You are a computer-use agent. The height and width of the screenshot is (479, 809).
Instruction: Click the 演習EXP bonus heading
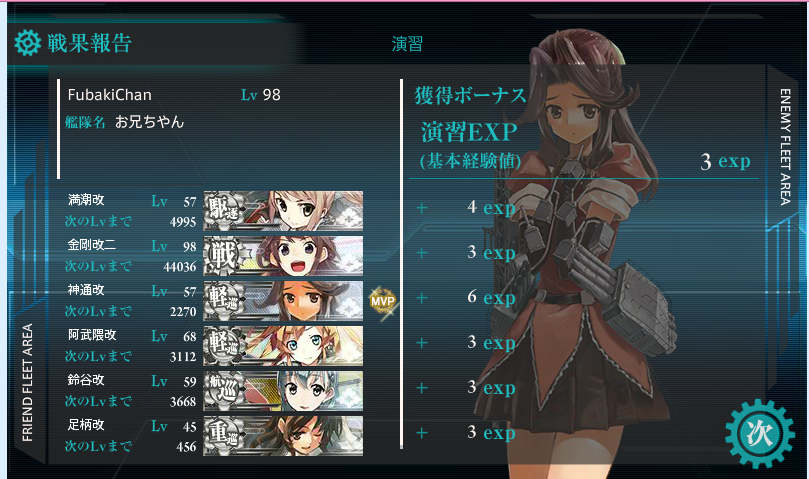[x=469, y=132]
